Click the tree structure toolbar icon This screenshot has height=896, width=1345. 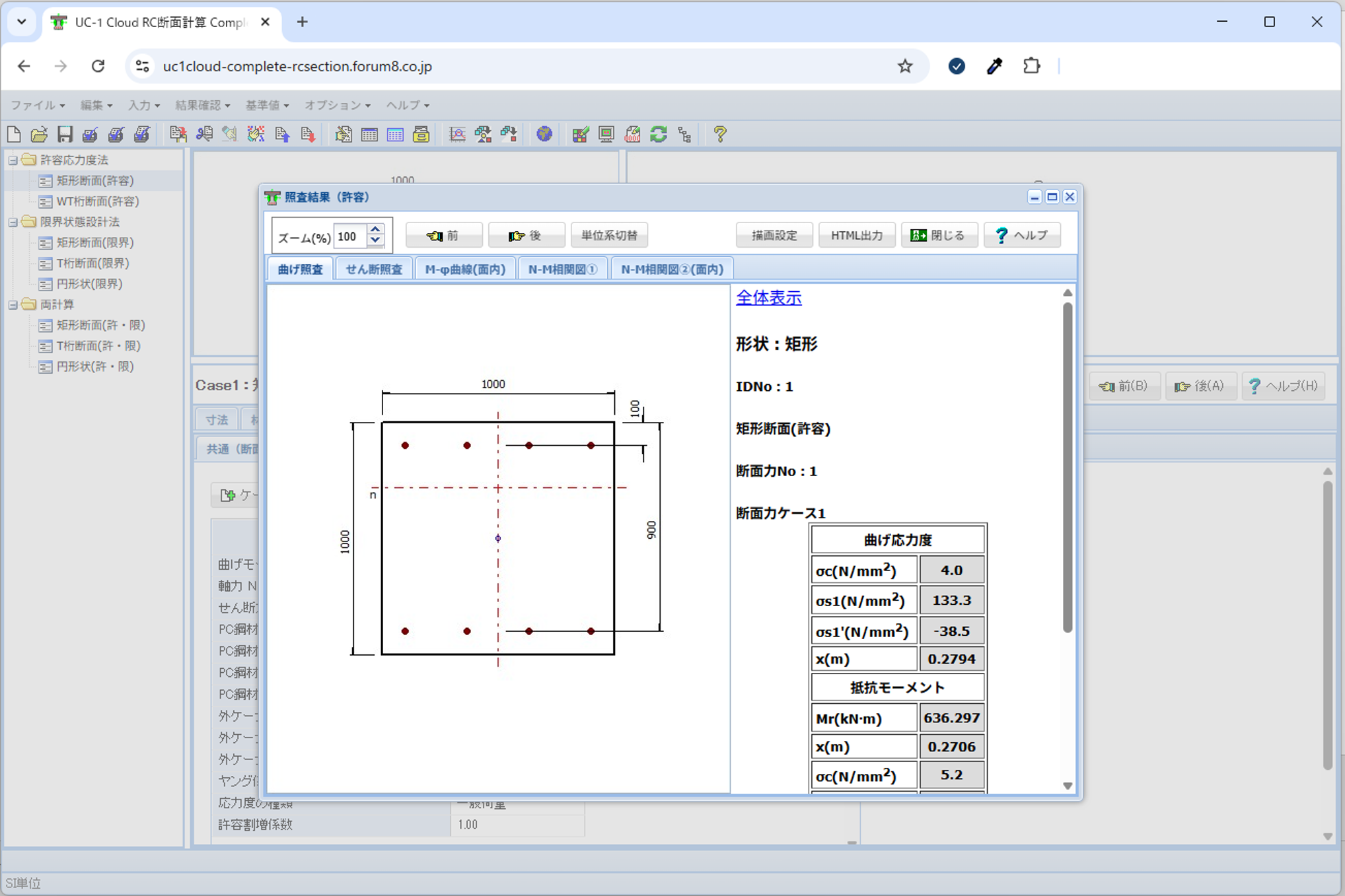point(684,135)
